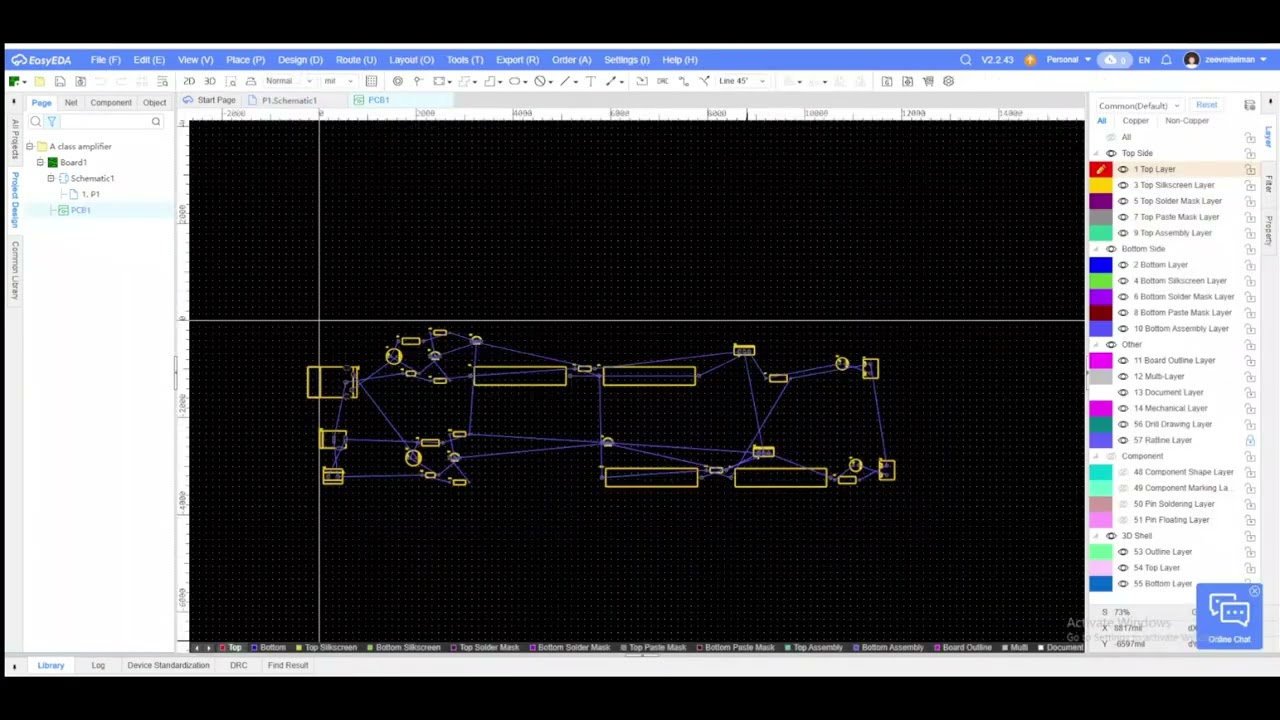
Task: Toggle eye for 4 Bottom Silkscreen Layer
Action: pos(1123,281)
